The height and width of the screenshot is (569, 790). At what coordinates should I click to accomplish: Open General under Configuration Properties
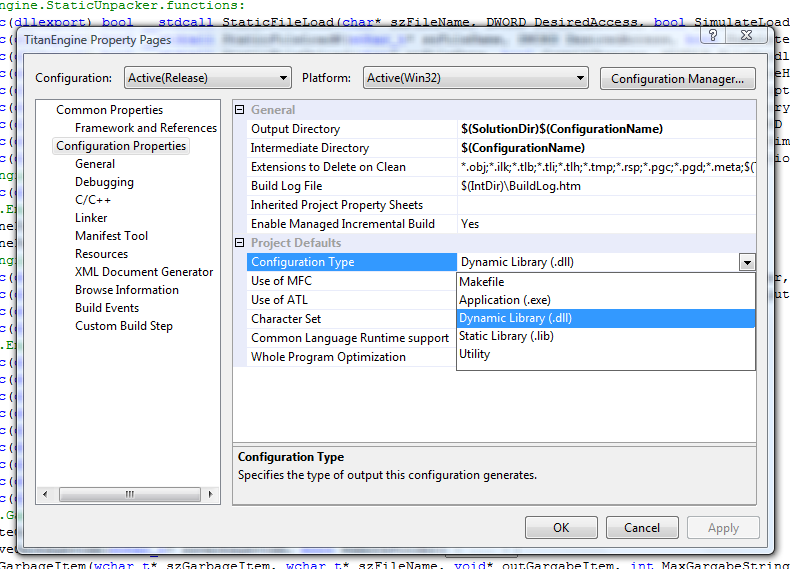coord(95,164)
